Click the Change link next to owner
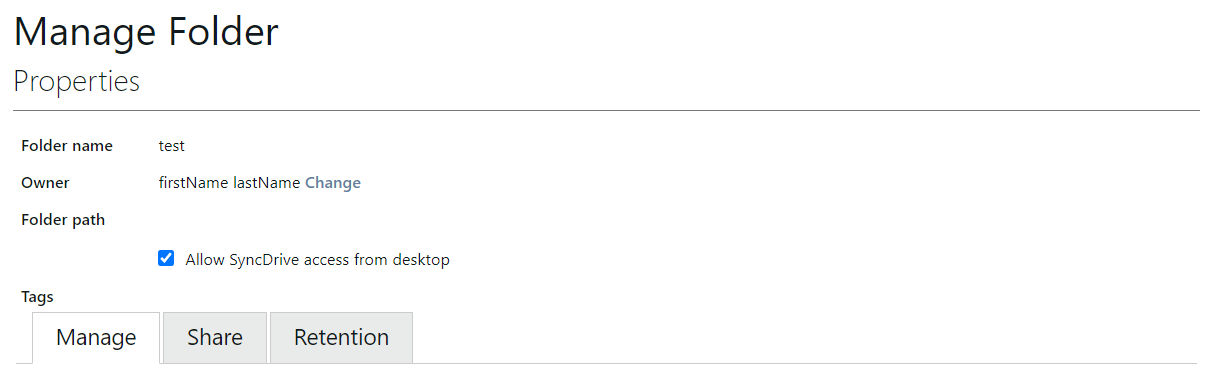Image resolution: width=1217 pixels, height=372 pixels. [x=333, y=183]
